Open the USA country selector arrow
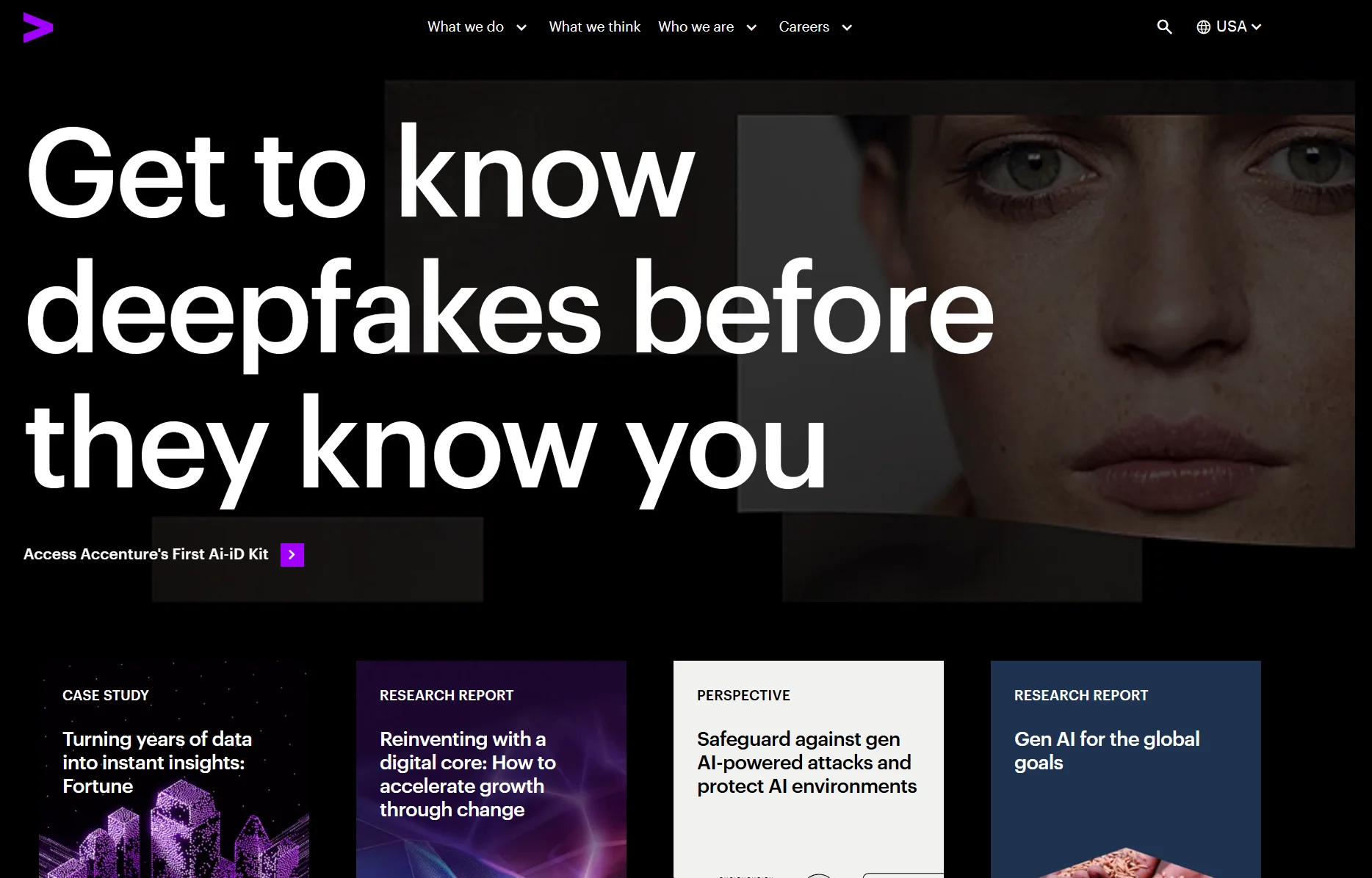Viewport: 1372px width, 878px height. (x=1257, y=27)
